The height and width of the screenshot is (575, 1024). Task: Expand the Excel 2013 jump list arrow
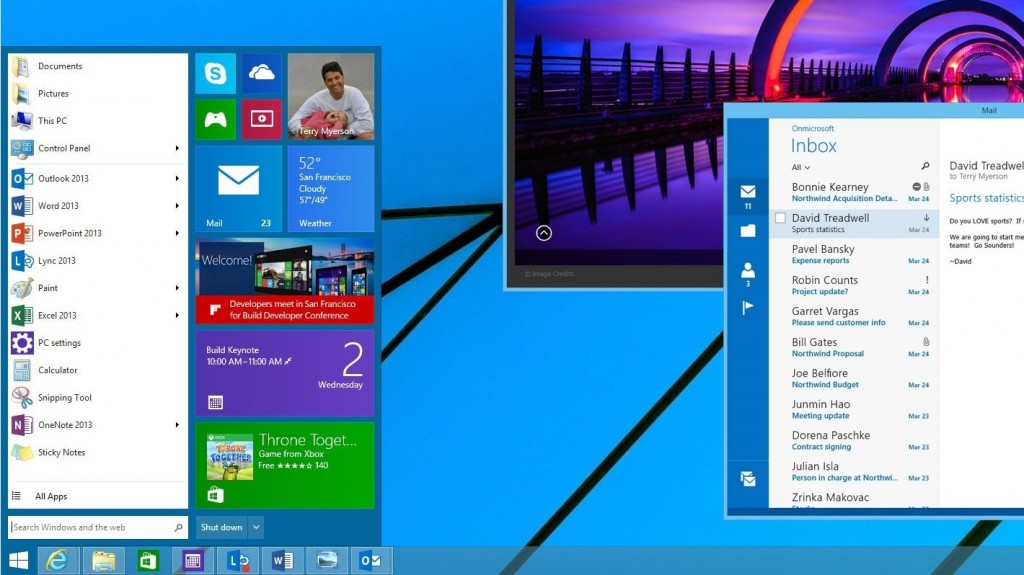177,316
